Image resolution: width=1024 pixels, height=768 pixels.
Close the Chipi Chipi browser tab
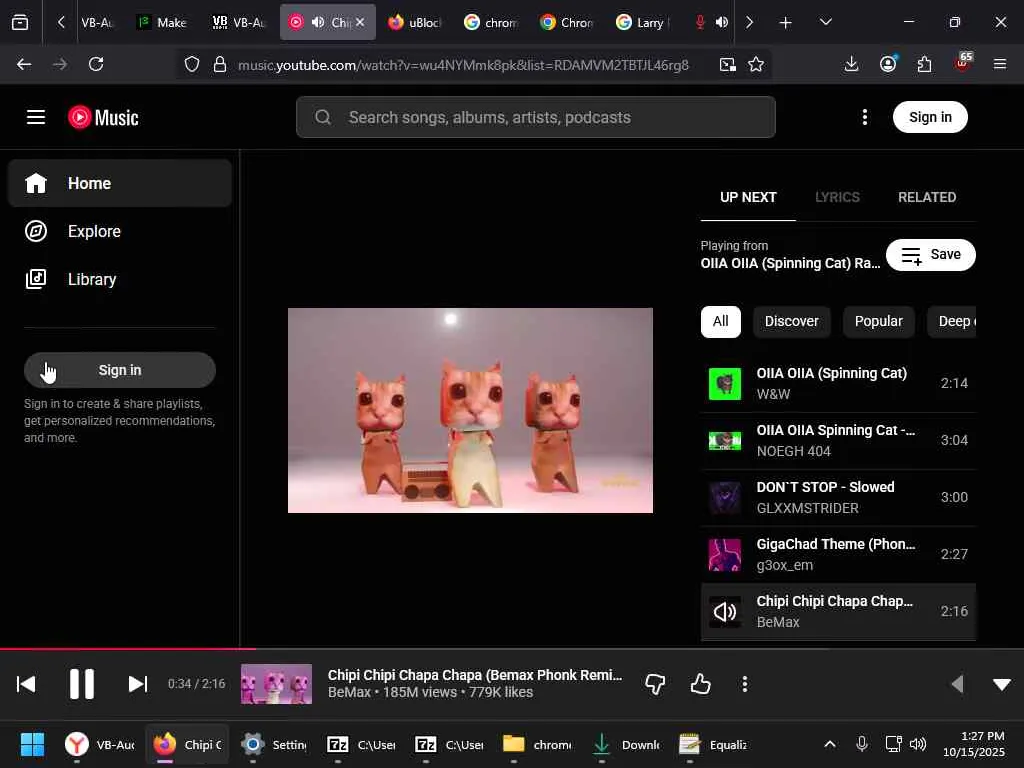[x=360, y=22]
